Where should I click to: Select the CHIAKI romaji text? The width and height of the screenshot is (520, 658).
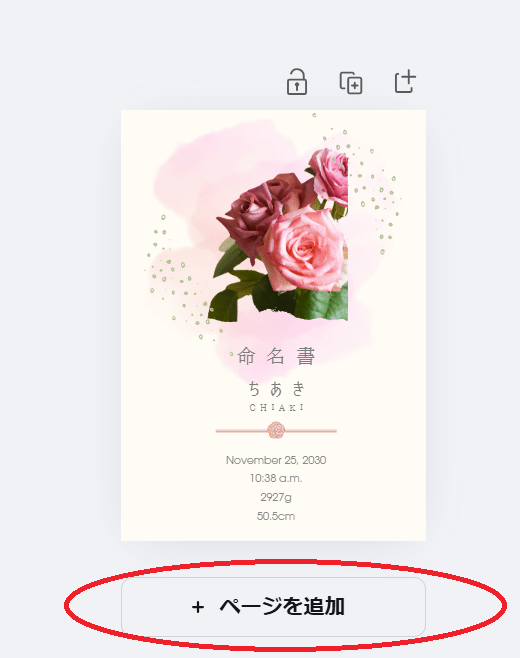276,407
